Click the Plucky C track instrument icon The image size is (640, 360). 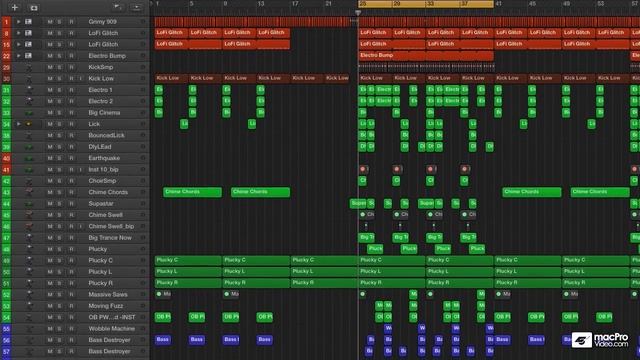(x=29, y=260)
